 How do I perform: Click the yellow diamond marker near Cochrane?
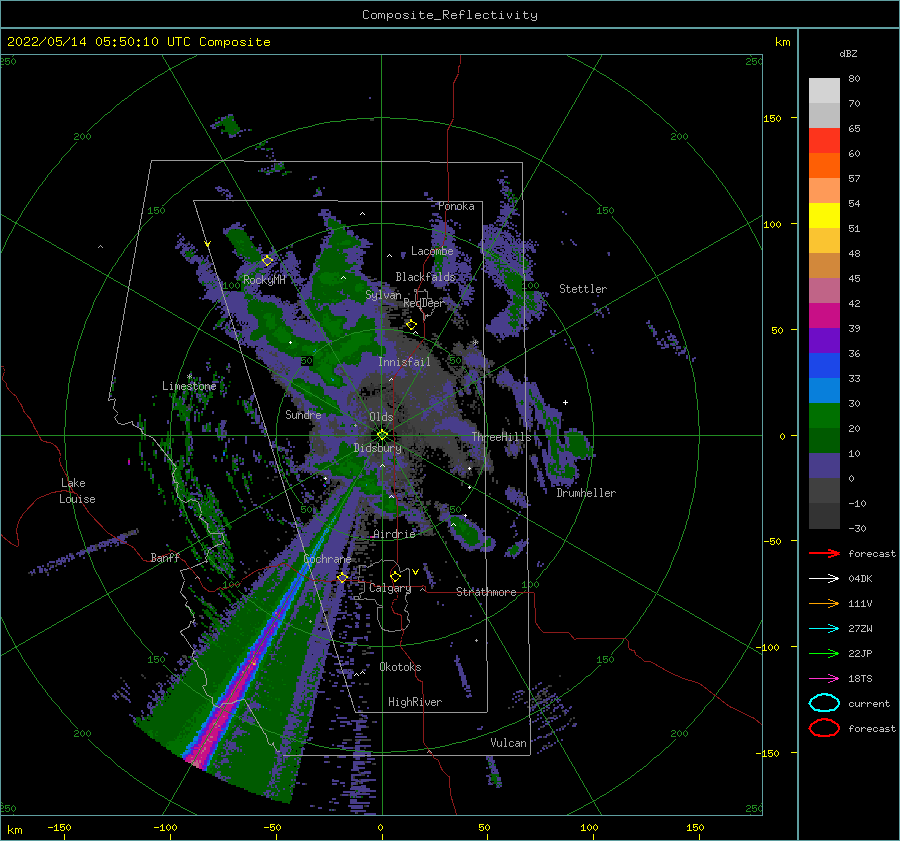click(x=342, y=577)
